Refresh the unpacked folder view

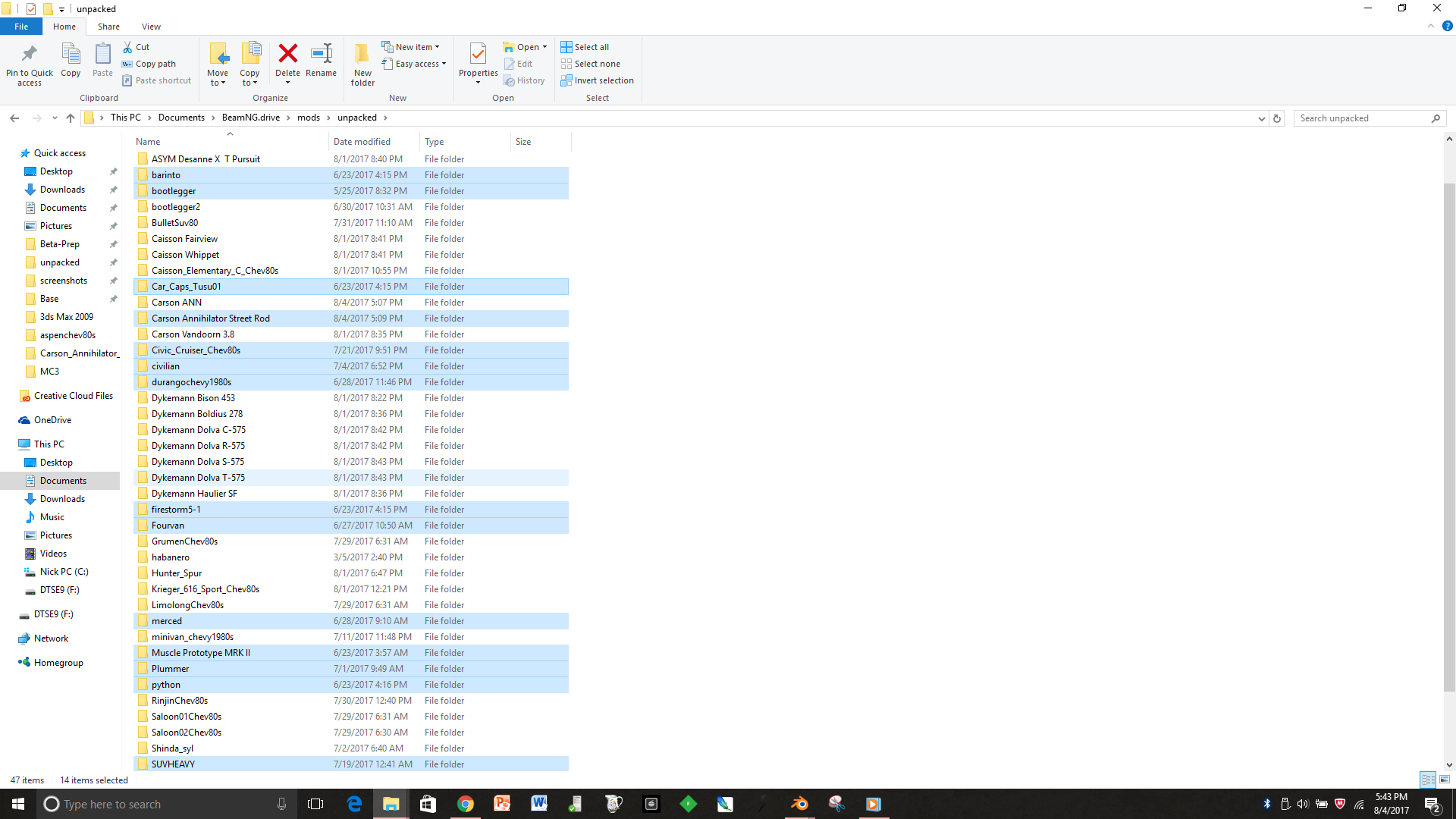coord(1277,118)
